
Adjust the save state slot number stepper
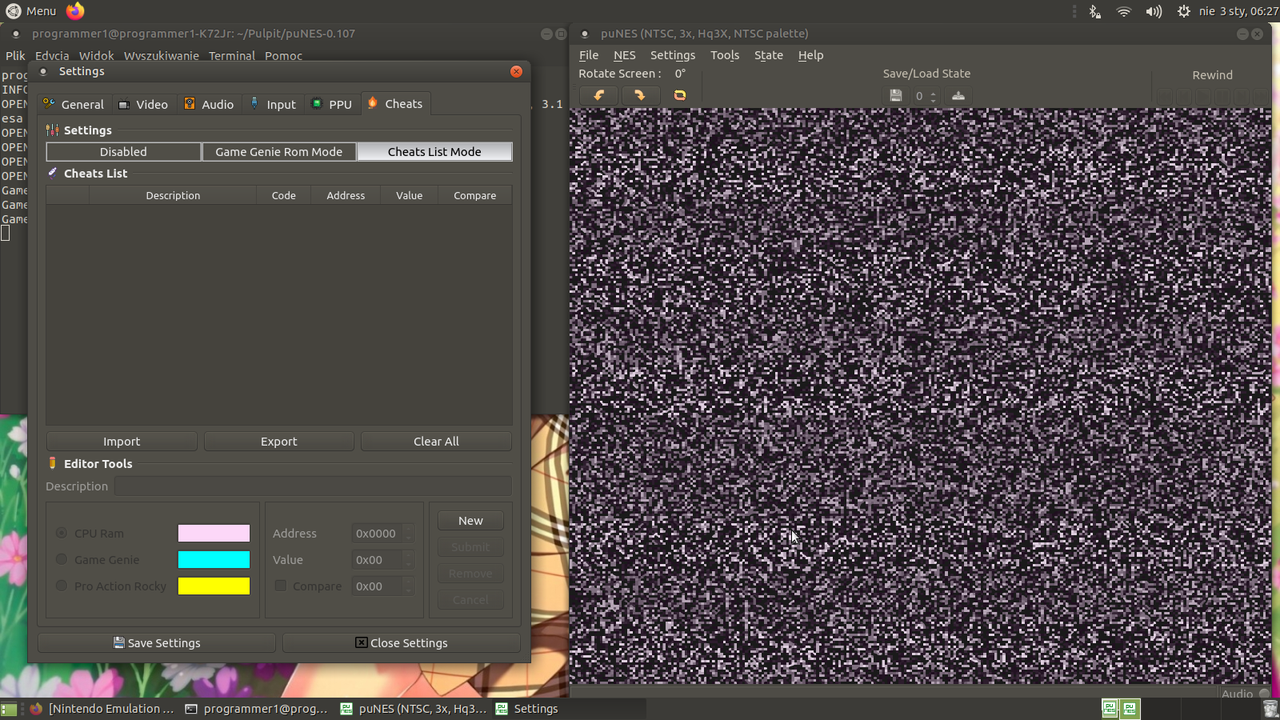point(933,96)
